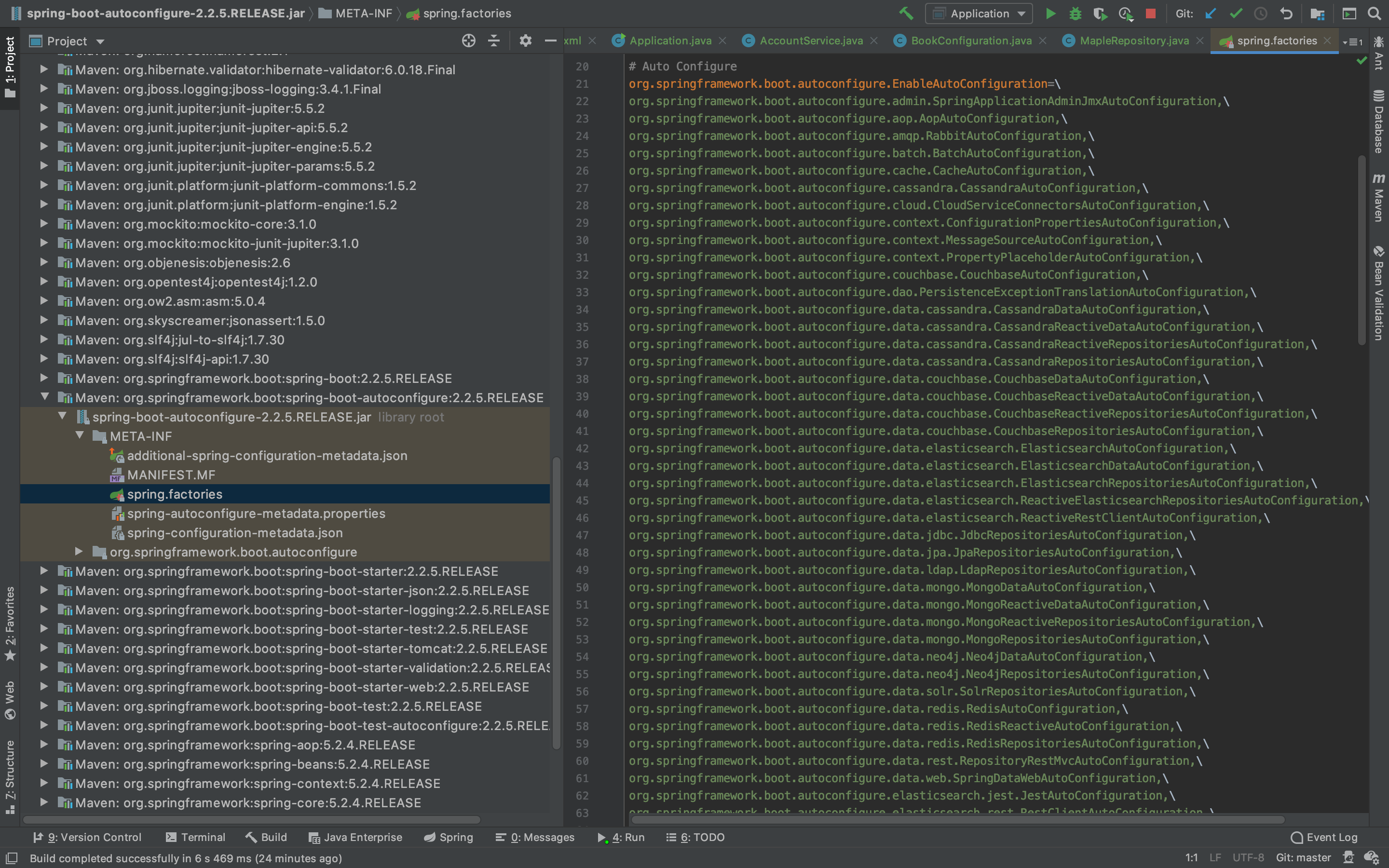Open the TODO tool window
The height and width of the screenshot is (868, 1389).
695,837
